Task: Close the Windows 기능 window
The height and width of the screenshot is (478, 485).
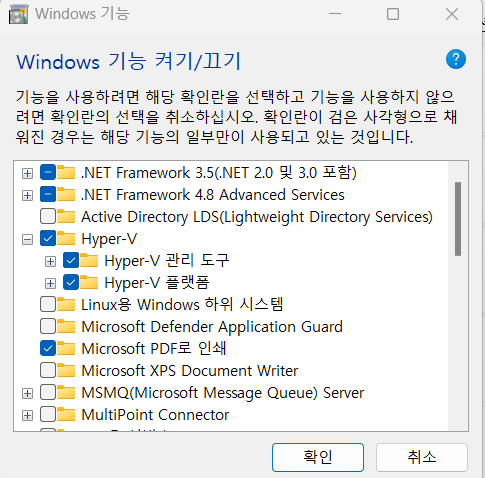Action: pos(452,14)
